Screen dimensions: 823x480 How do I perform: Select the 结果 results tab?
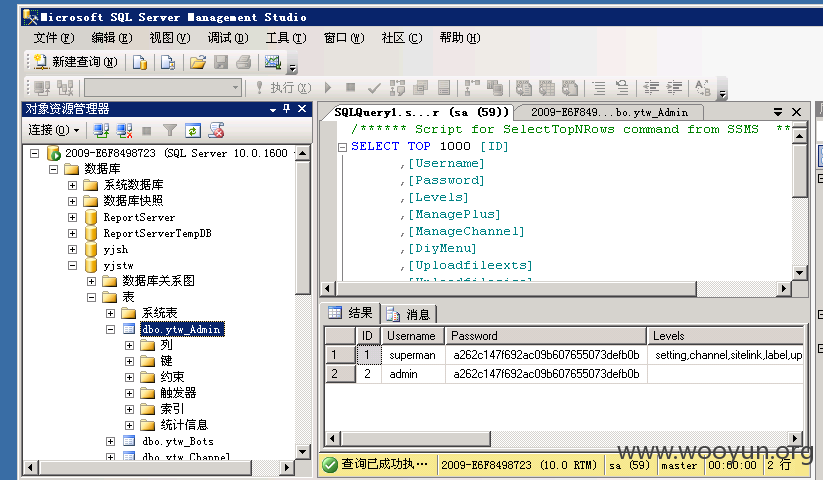click(x=351, y=313)
